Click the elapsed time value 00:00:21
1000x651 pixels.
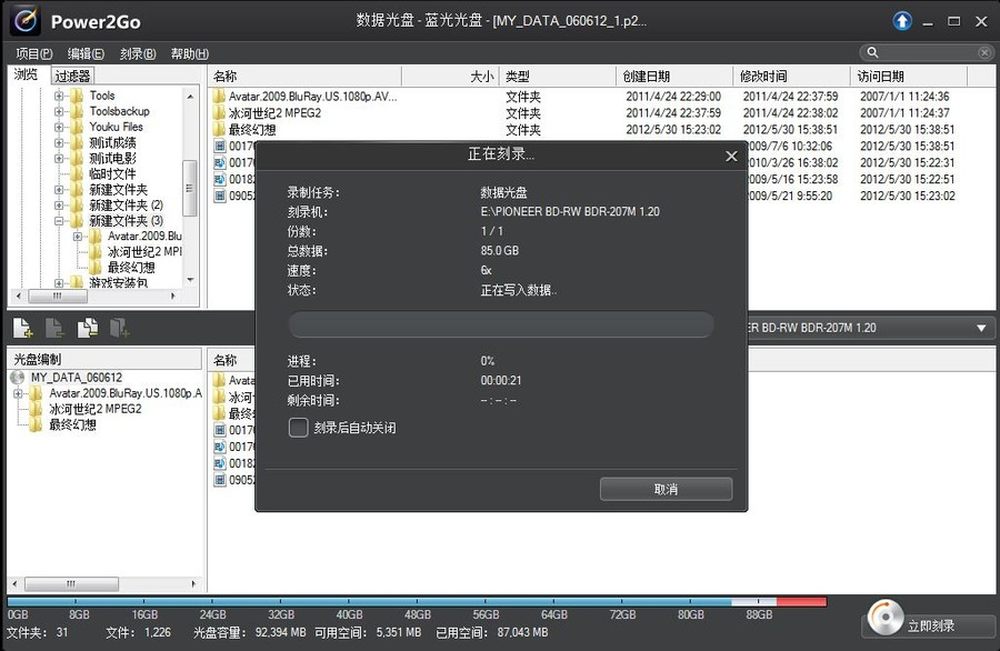(x=501, y=380)
